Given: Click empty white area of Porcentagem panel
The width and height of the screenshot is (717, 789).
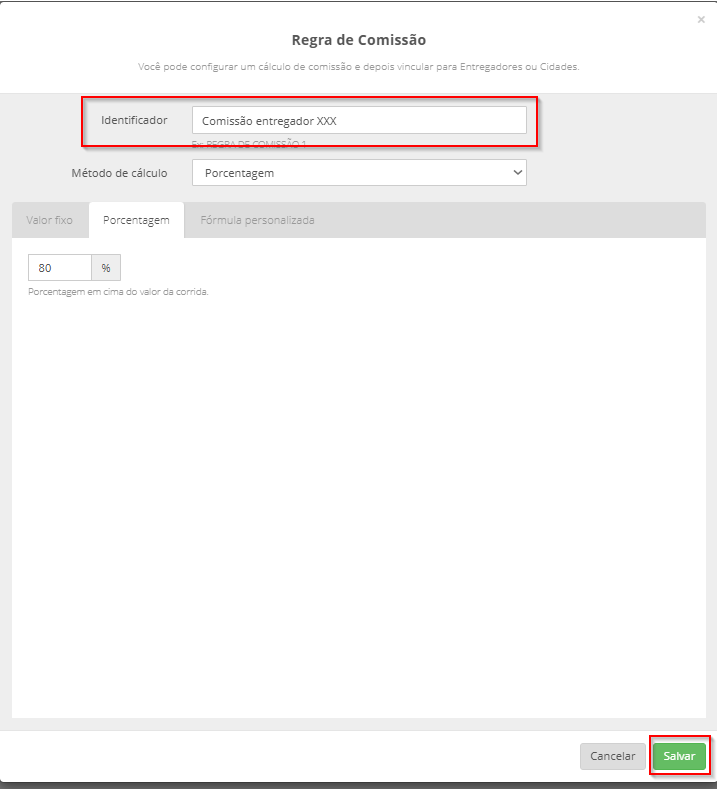Looking at the screenshot, I should point(359,503).
